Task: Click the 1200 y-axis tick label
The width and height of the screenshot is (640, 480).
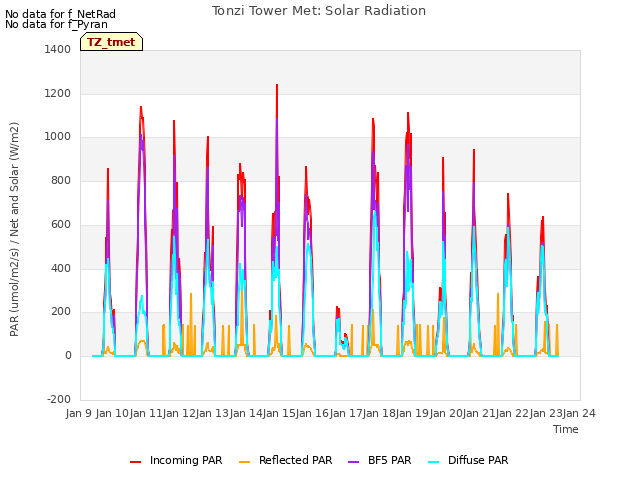Action: [x=58, y=93]
